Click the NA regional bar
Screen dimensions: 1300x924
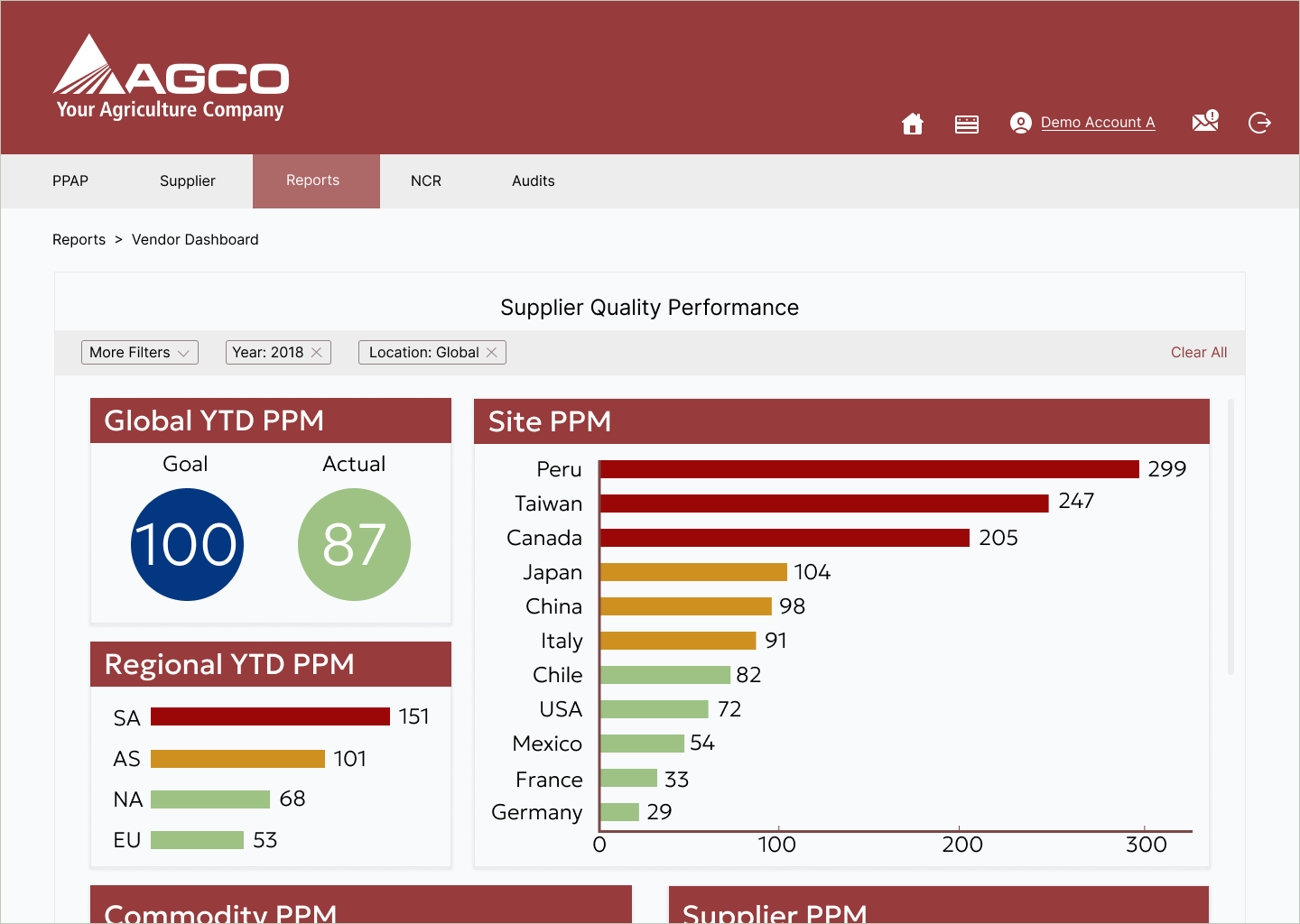[210, 799]
